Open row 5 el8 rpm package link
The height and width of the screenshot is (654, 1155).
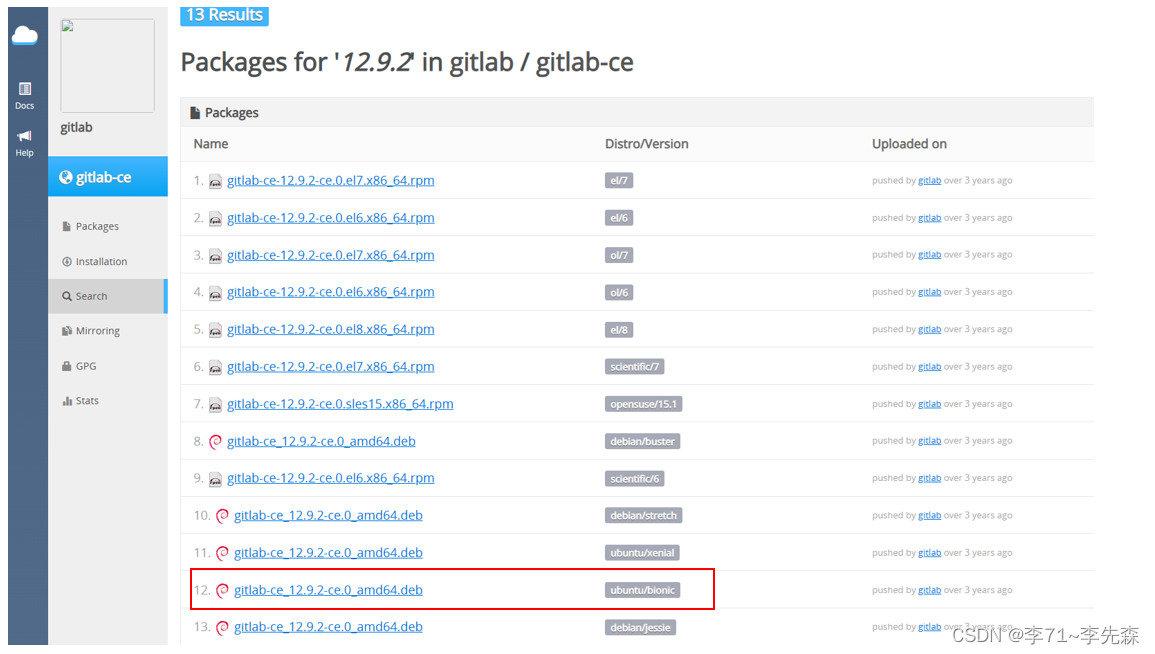tap(331, 329)
